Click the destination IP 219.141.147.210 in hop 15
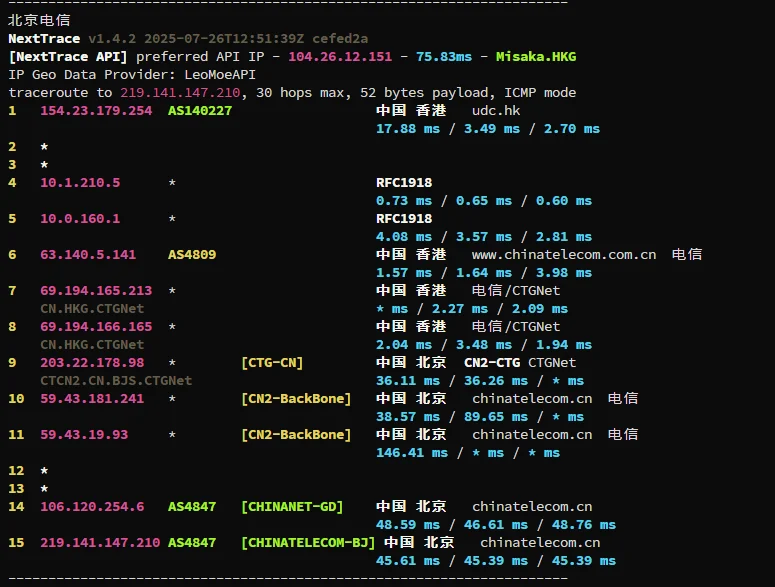 pyautogui.click(x=100, y=543)
